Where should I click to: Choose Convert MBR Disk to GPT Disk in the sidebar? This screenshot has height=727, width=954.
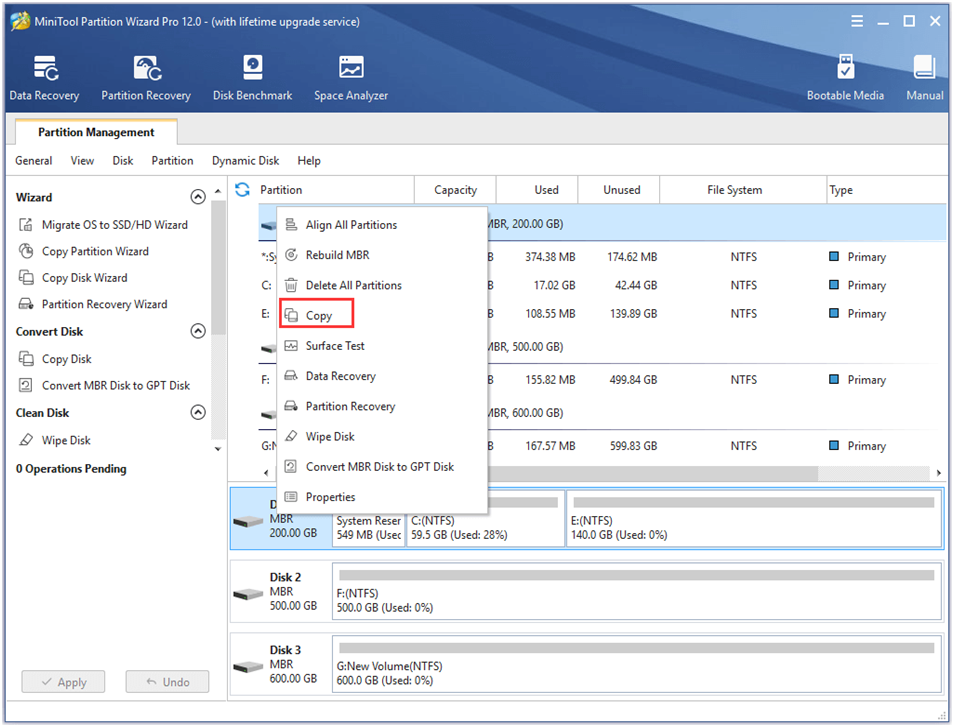click(x=104, y=386)
